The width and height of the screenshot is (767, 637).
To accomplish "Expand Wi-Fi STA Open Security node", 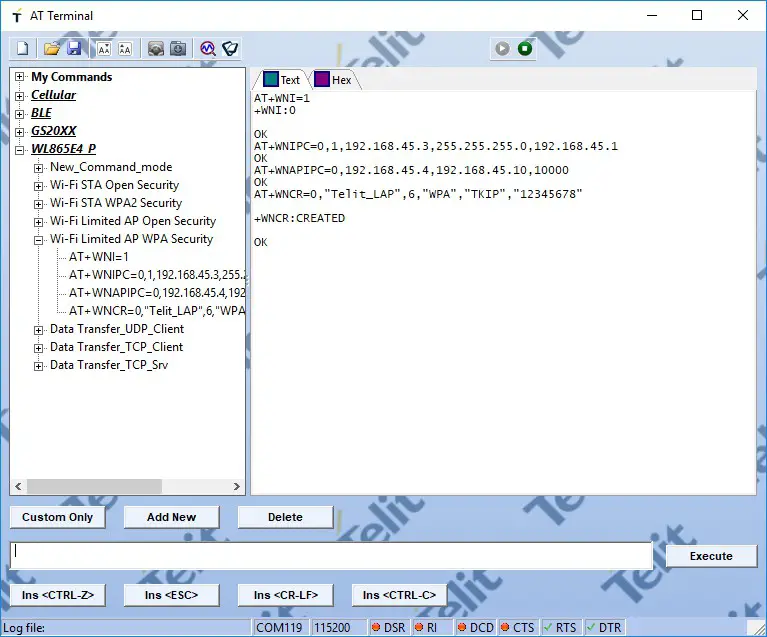I will [38, 186].
